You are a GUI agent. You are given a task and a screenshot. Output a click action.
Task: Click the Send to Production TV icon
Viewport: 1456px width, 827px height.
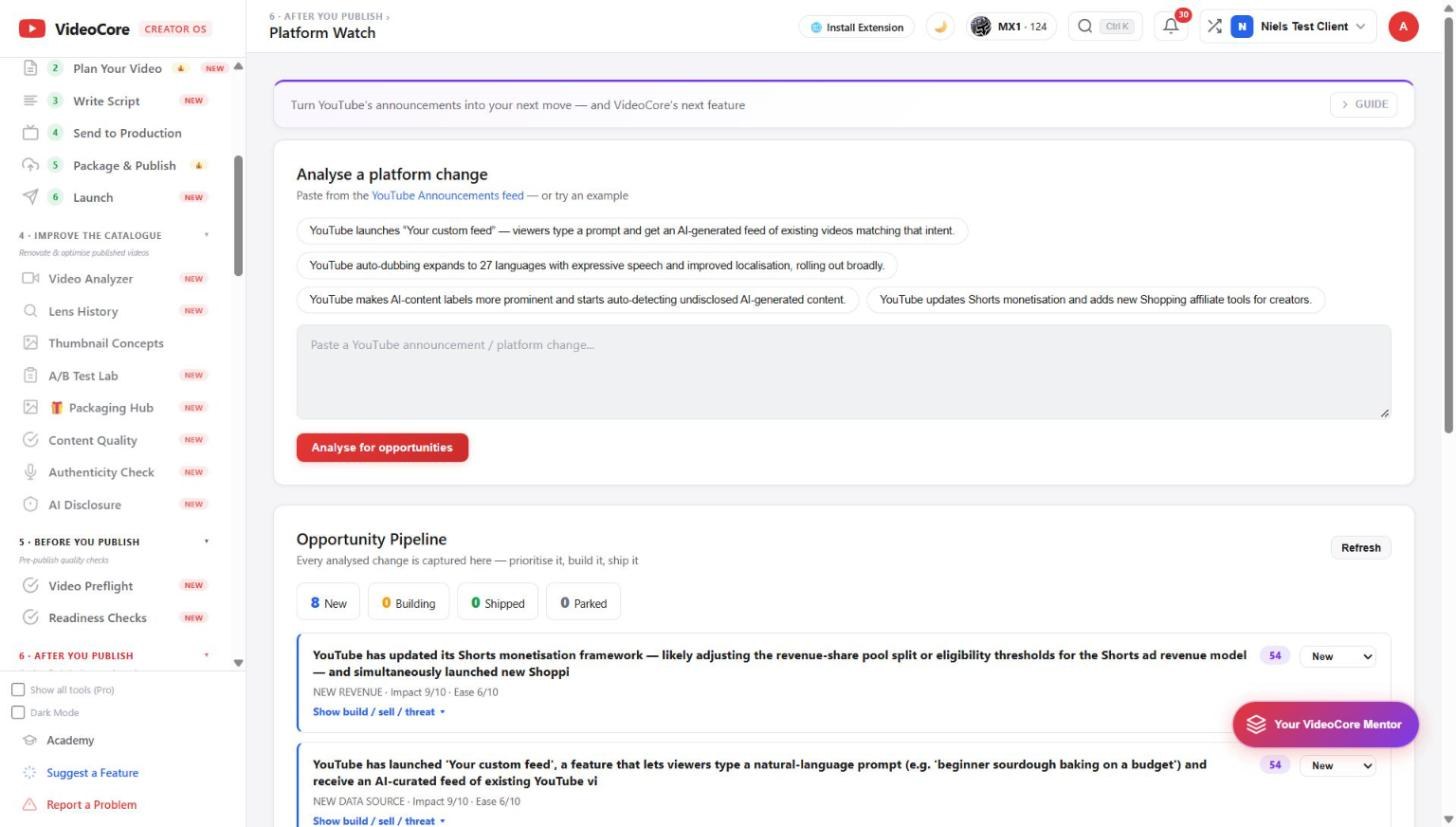point(30,133)
